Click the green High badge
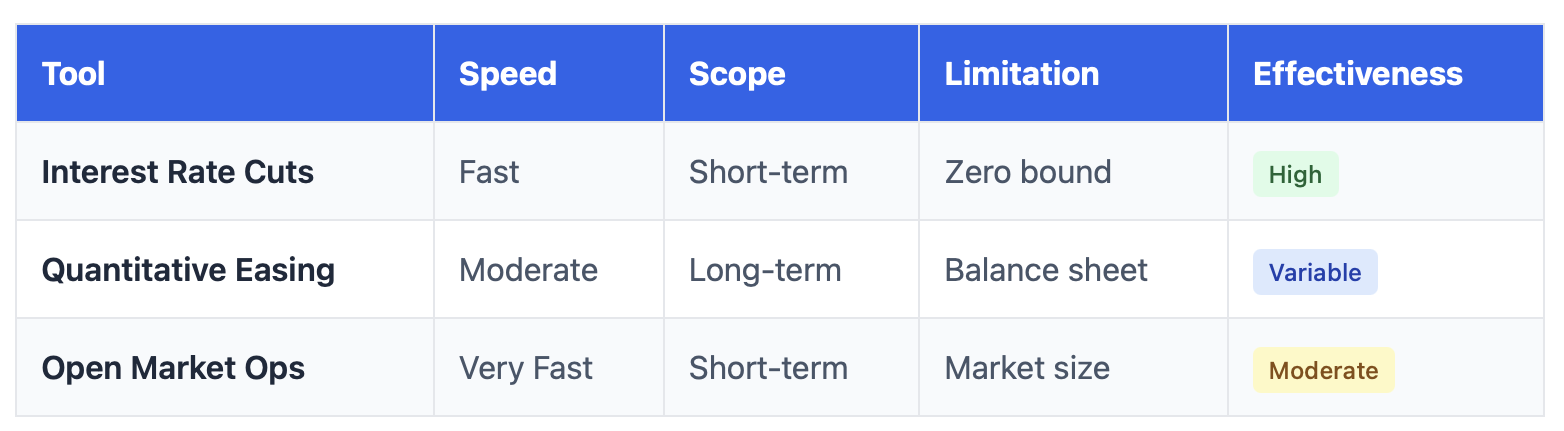 pos(1295,174)
